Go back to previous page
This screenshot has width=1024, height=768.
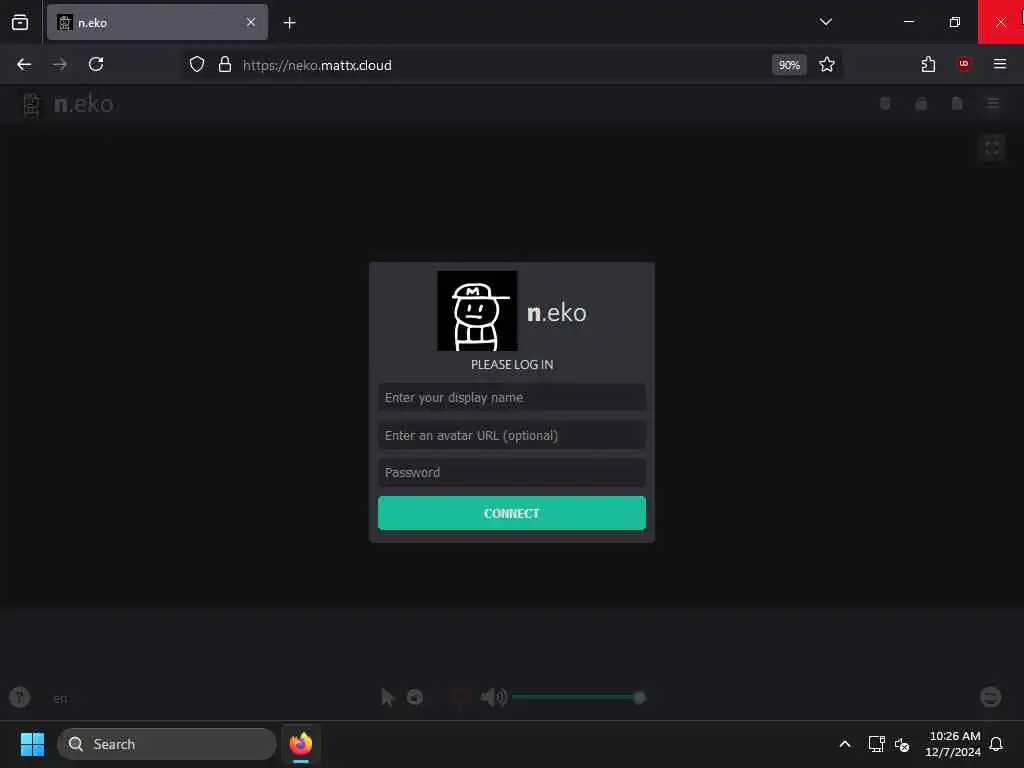click(x=24, y=65)
